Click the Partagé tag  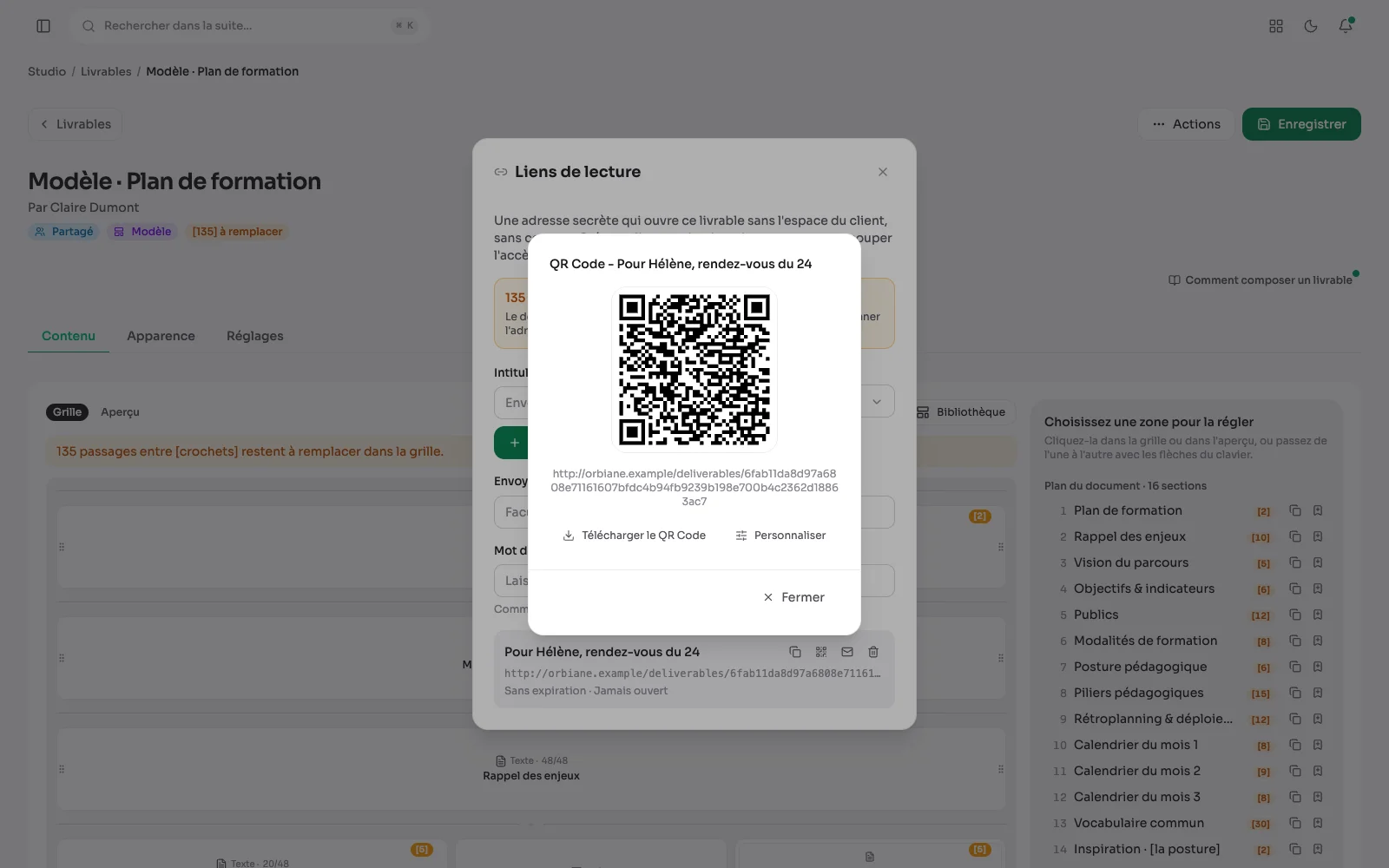click(64, 232)
